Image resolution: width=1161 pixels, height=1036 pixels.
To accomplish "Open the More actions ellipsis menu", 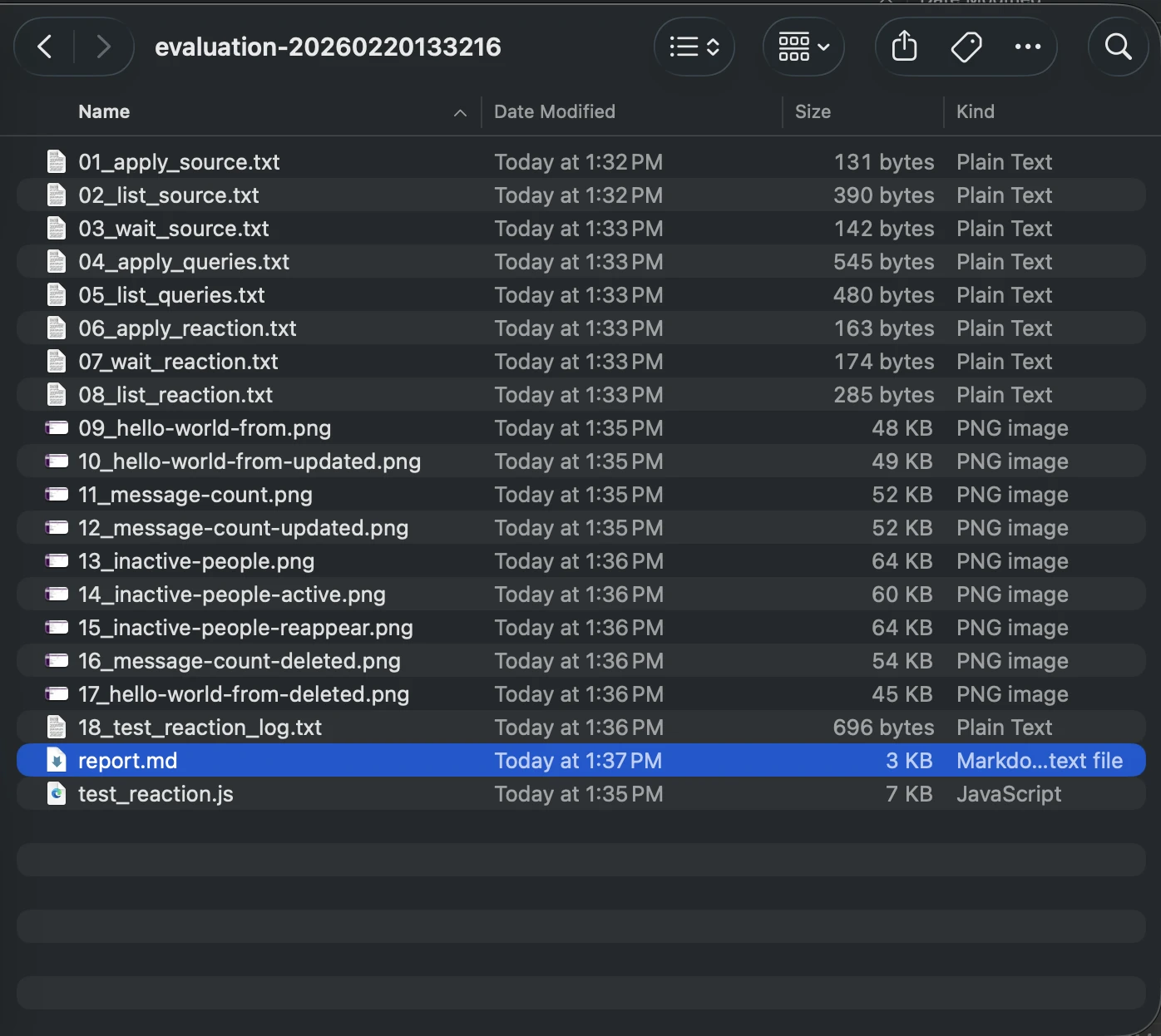I will tap(1028, 47).
